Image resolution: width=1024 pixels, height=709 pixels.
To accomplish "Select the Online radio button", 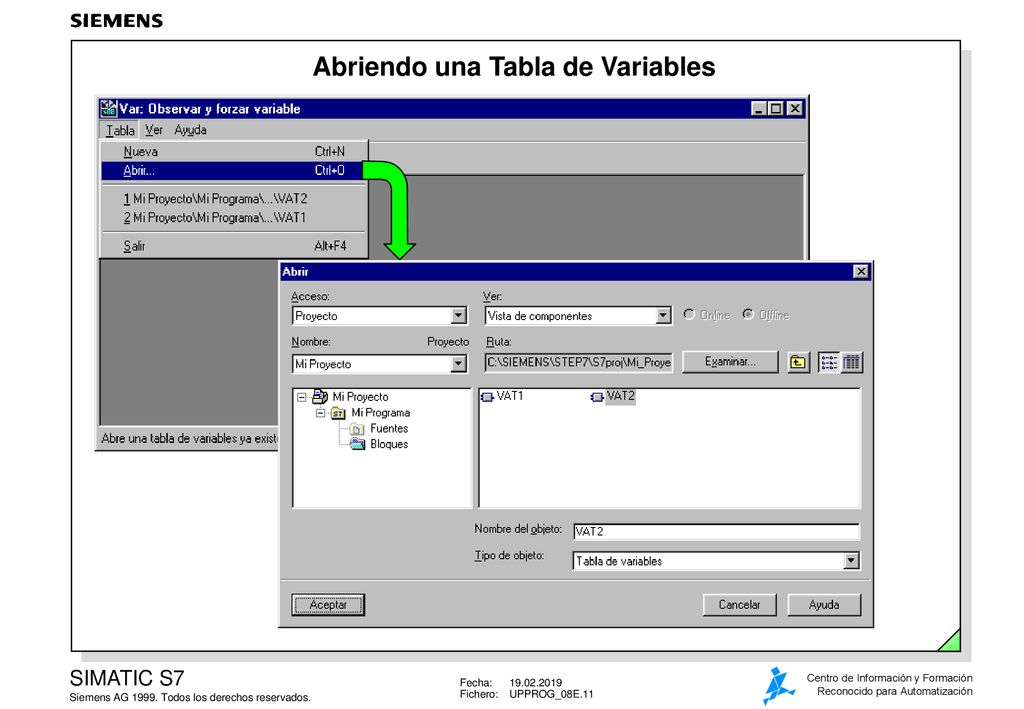I will pyautogui.click(x=689, y=315).
